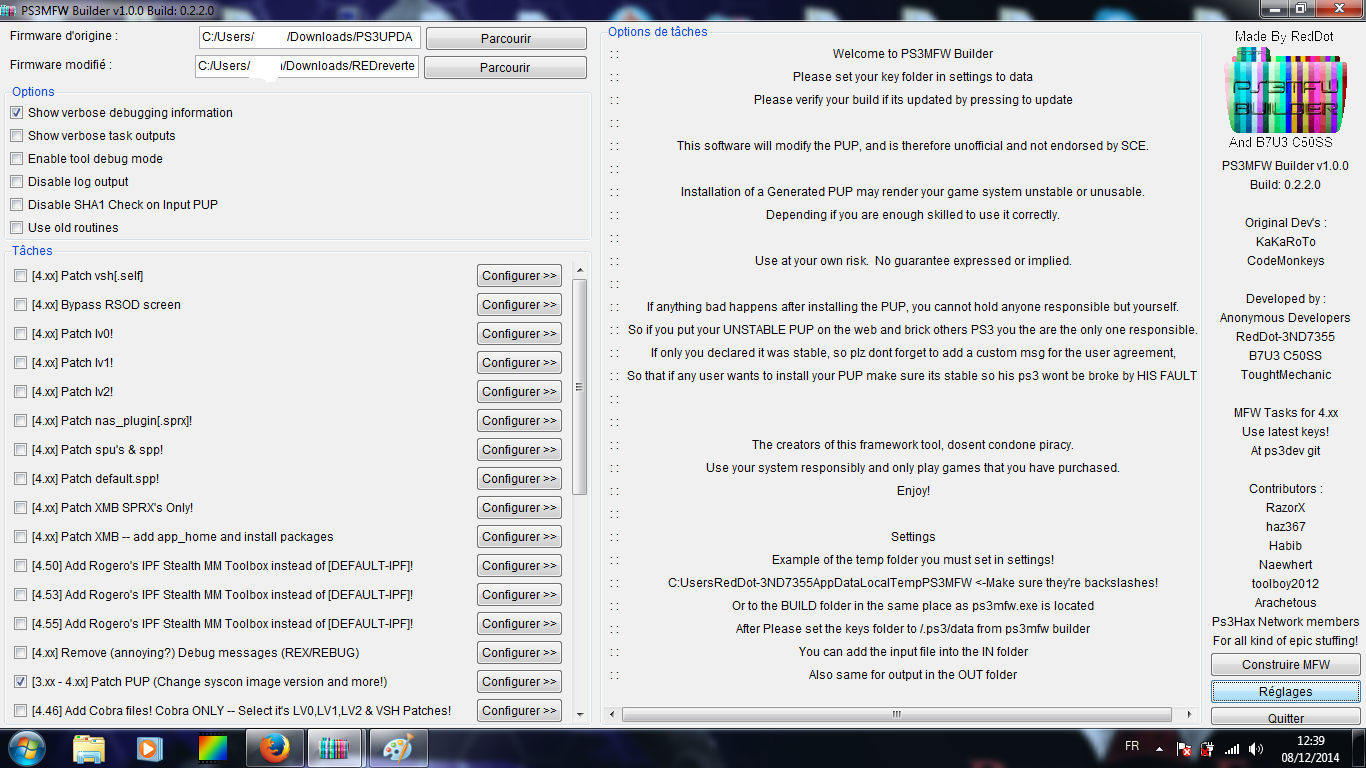Configure the [3.xx - 4.xx] Patch PUP task
This screenshot has height=768, width=1366.
click(519, 682)
